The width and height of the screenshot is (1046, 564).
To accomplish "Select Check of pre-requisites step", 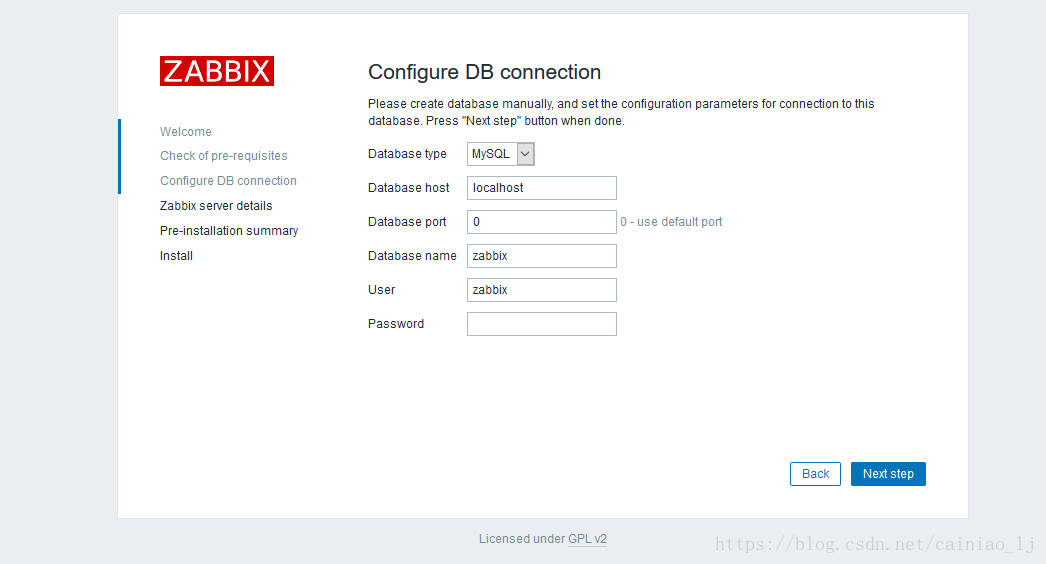I will (x=223, y=156).
